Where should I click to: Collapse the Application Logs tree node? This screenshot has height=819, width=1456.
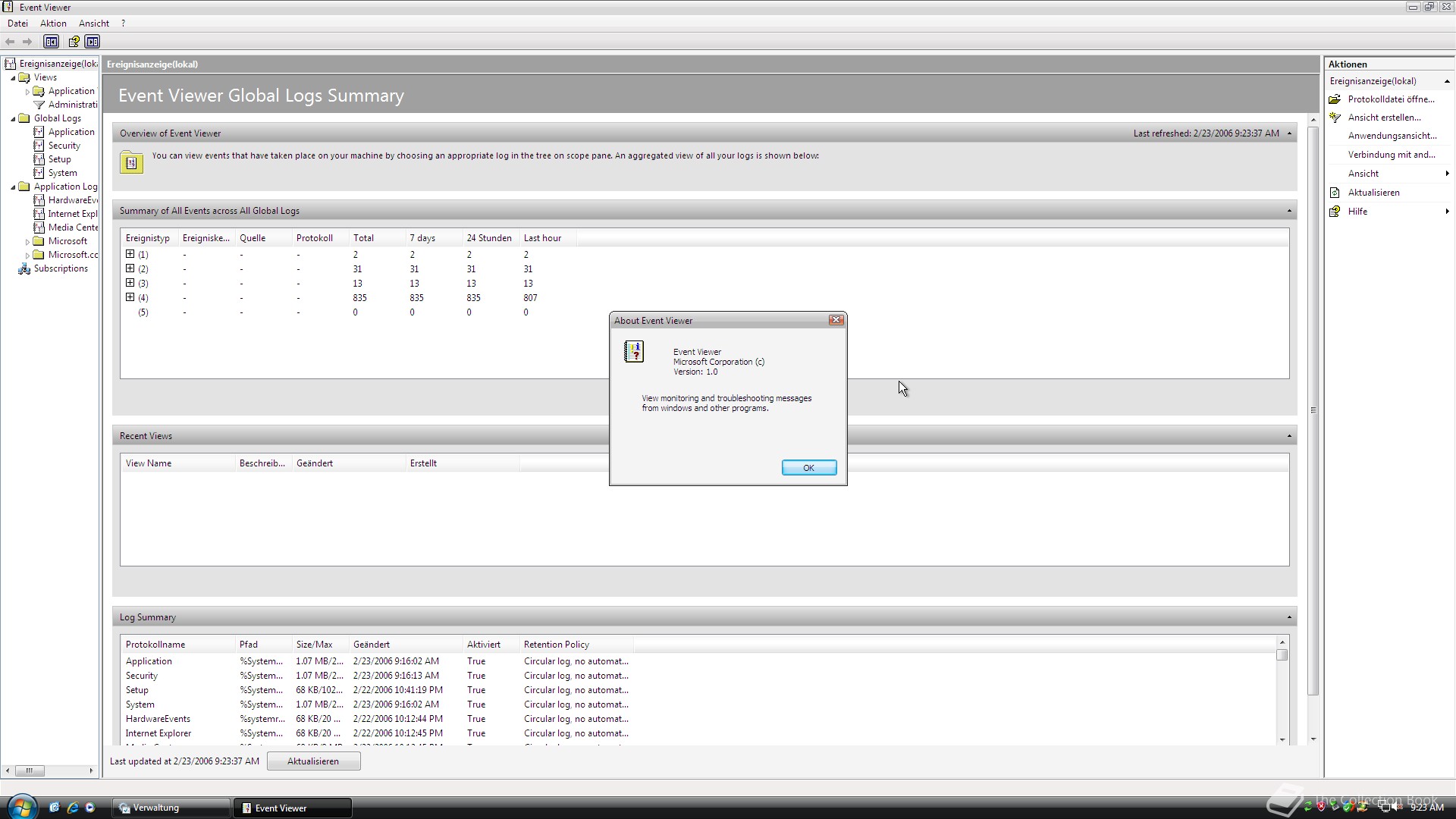click(x=13, y=187)
